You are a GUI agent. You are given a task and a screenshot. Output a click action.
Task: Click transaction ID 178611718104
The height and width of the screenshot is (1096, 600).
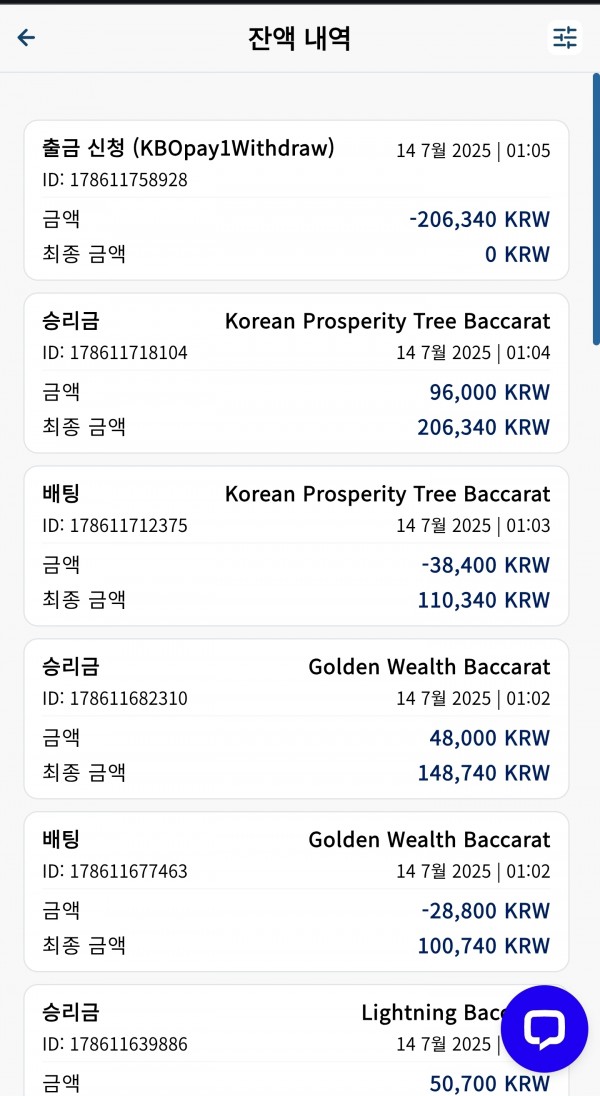(115, 352)
